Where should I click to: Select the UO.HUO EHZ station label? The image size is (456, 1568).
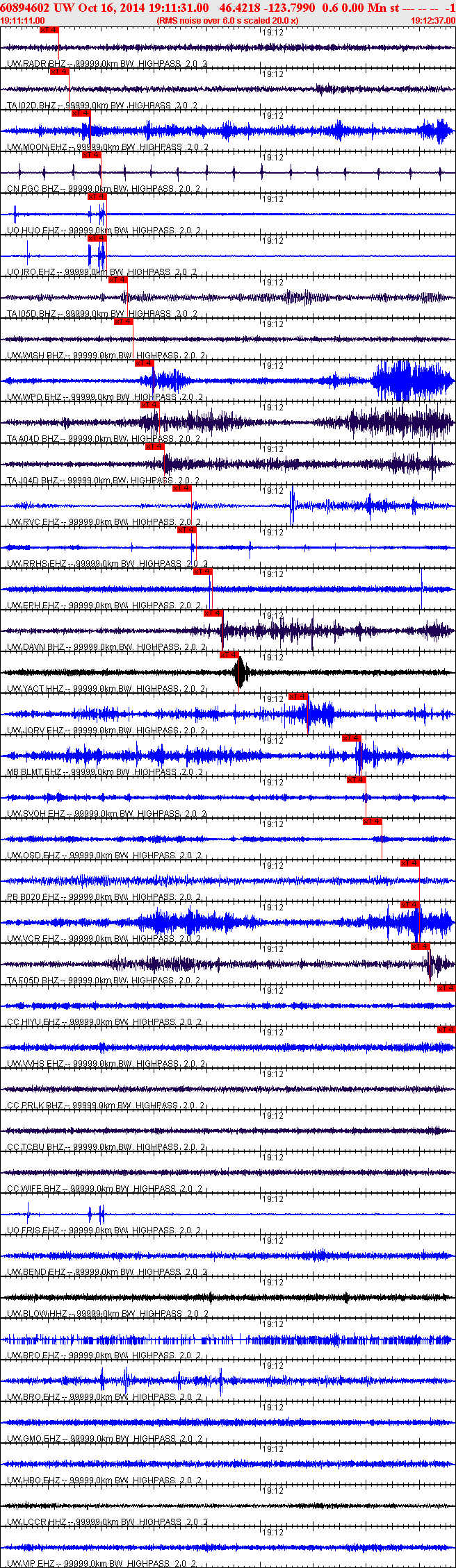[x=33, y=231]
